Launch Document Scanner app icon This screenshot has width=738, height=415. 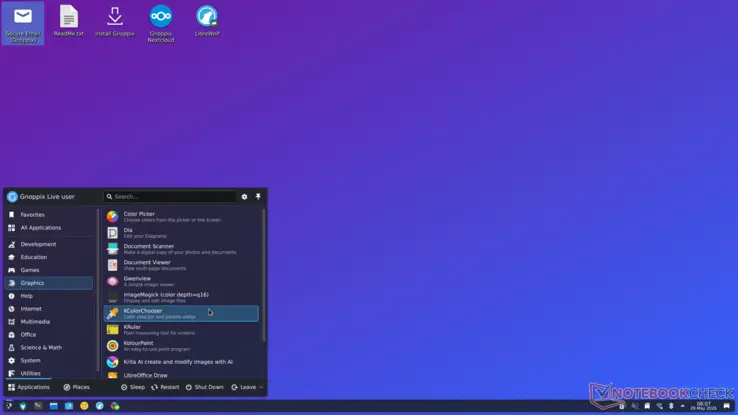(112, 249)
